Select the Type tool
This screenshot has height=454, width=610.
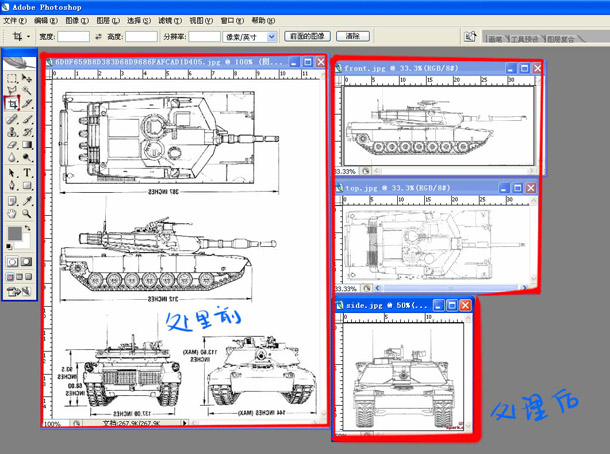(x=26, y=172)
